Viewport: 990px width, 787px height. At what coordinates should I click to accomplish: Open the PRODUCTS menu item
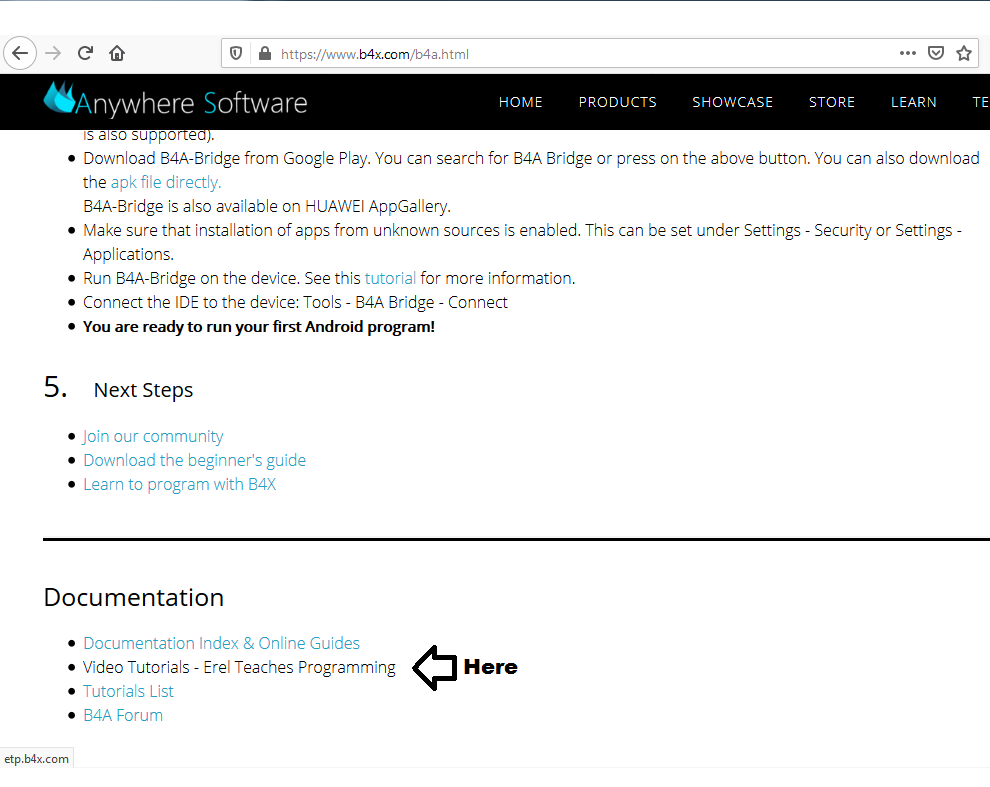click(x=617, y=102)
